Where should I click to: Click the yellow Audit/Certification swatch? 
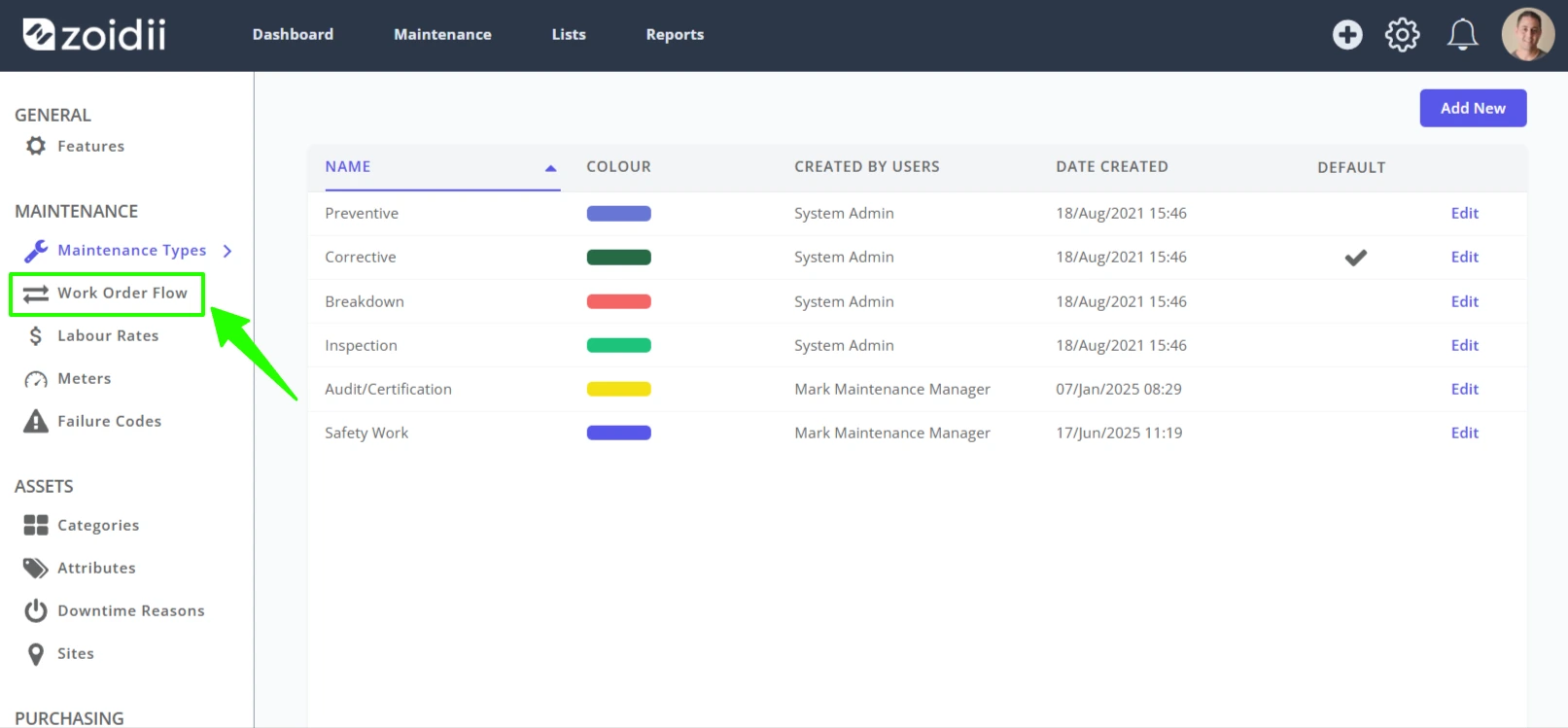point(618,389)
